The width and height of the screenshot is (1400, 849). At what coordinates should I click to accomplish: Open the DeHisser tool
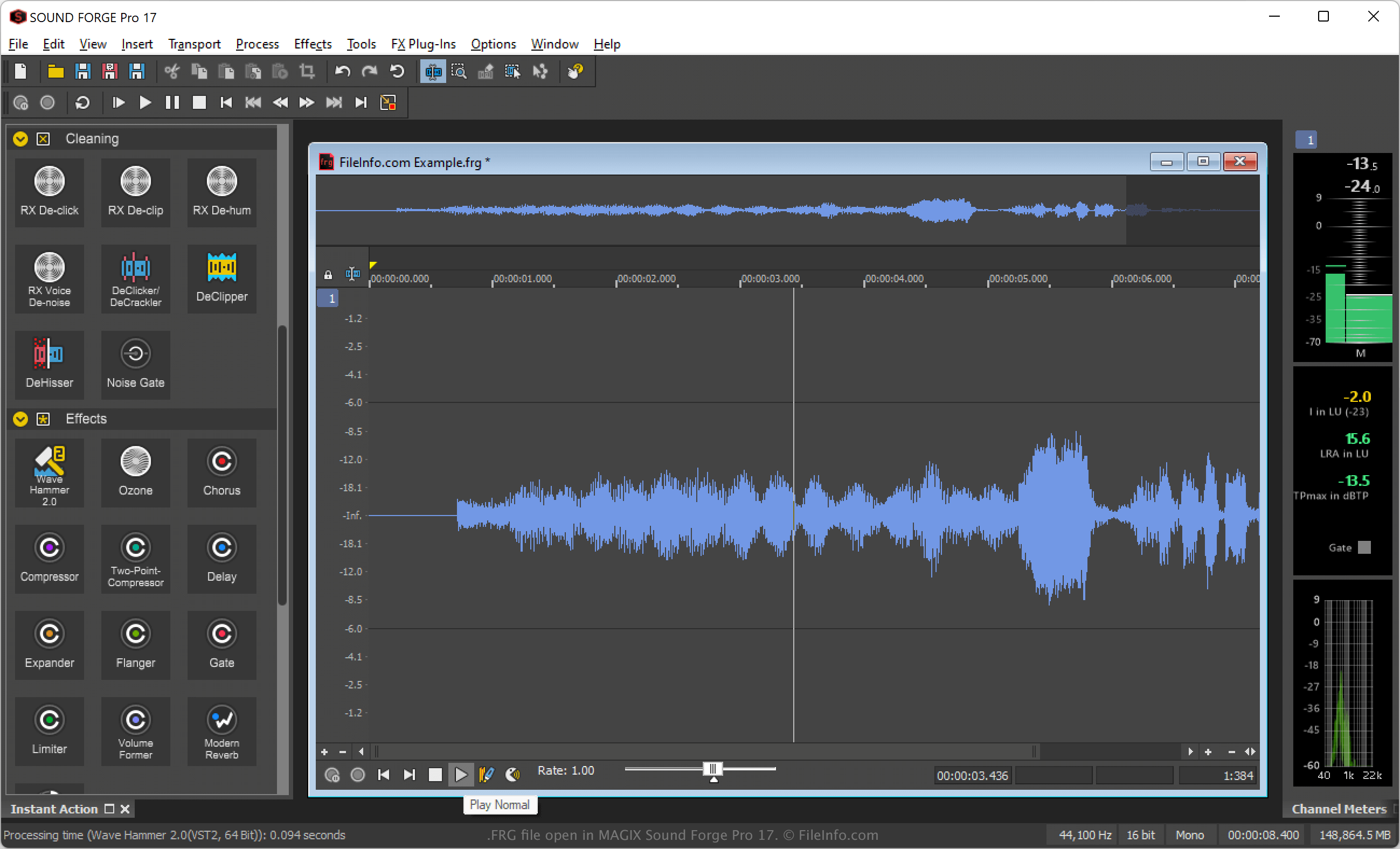(50, 365)
